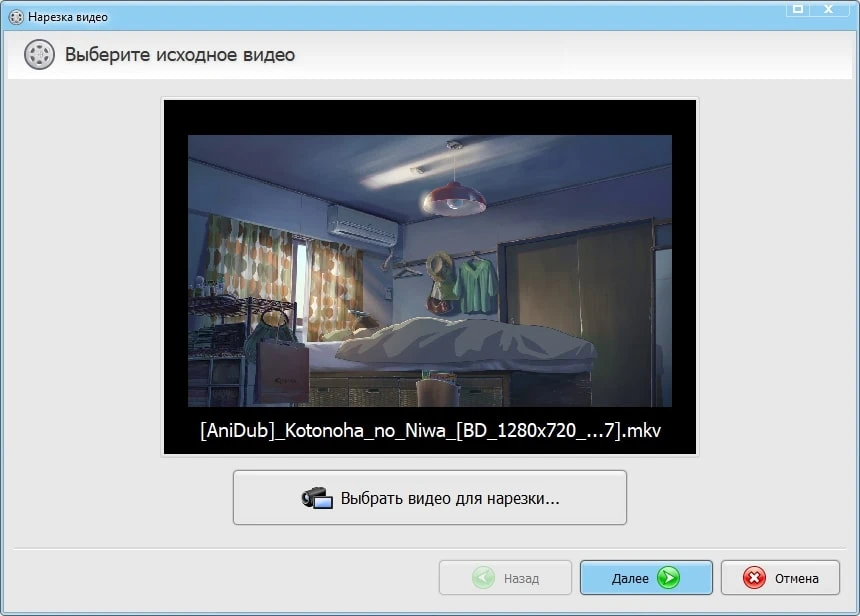The width and height of the screenshot is (860, 616).
Task: Click the green shirt hanging in the preview
Action: point(475,283)
